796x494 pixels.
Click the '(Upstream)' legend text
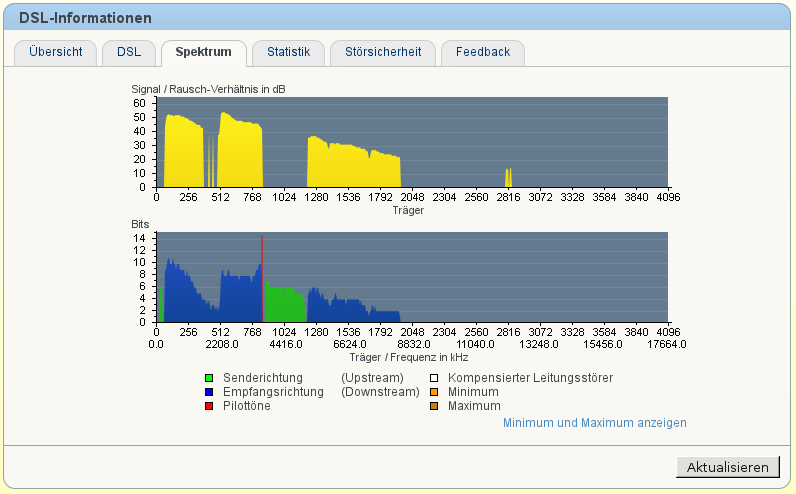[372, 378]
